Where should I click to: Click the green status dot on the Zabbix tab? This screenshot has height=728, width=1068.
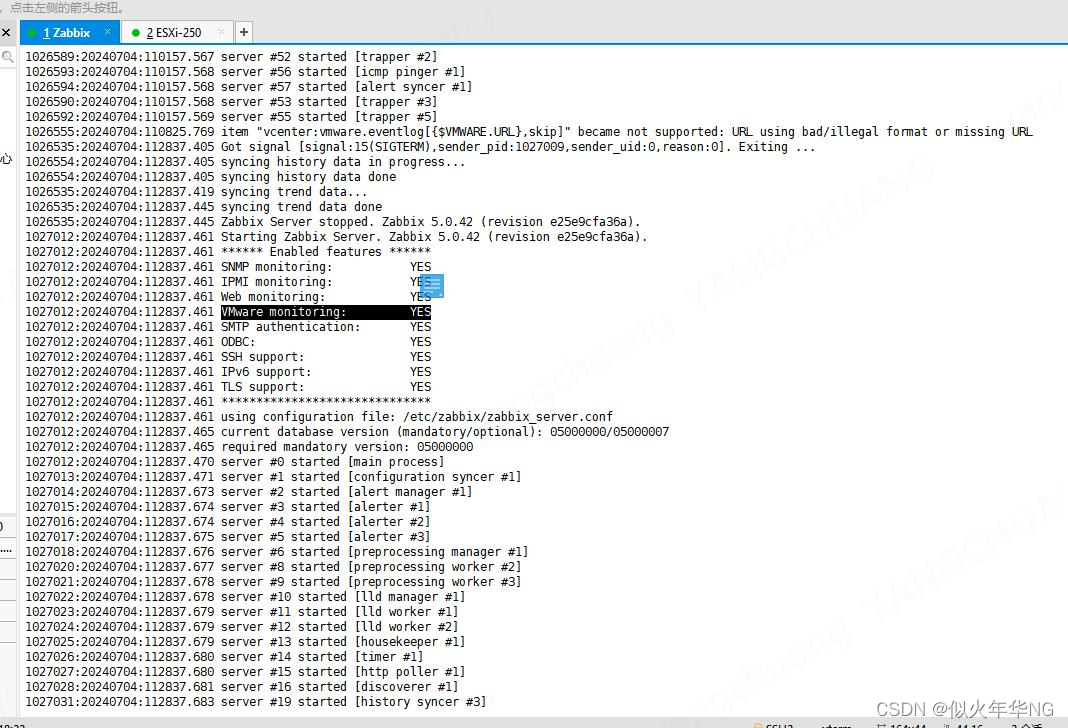click(x=32, y=33)
